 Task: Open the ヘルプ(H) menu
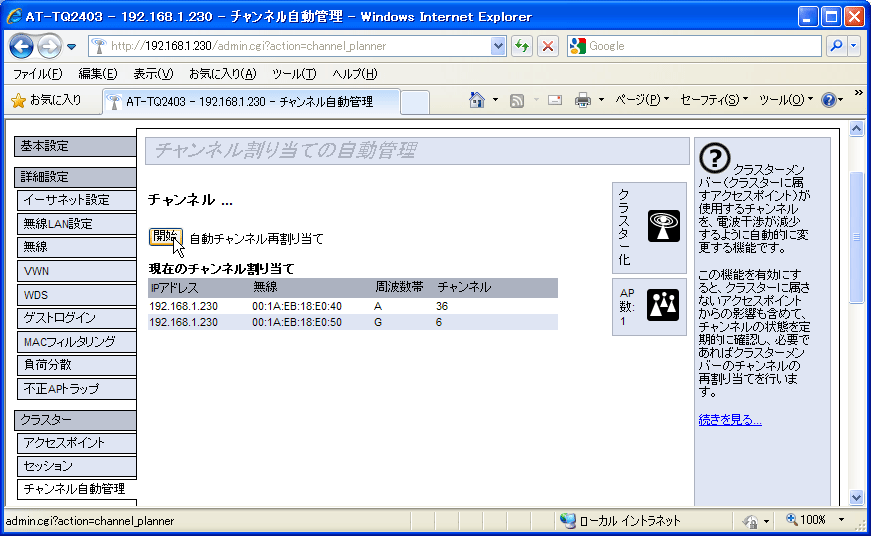[x=354, y=74]
